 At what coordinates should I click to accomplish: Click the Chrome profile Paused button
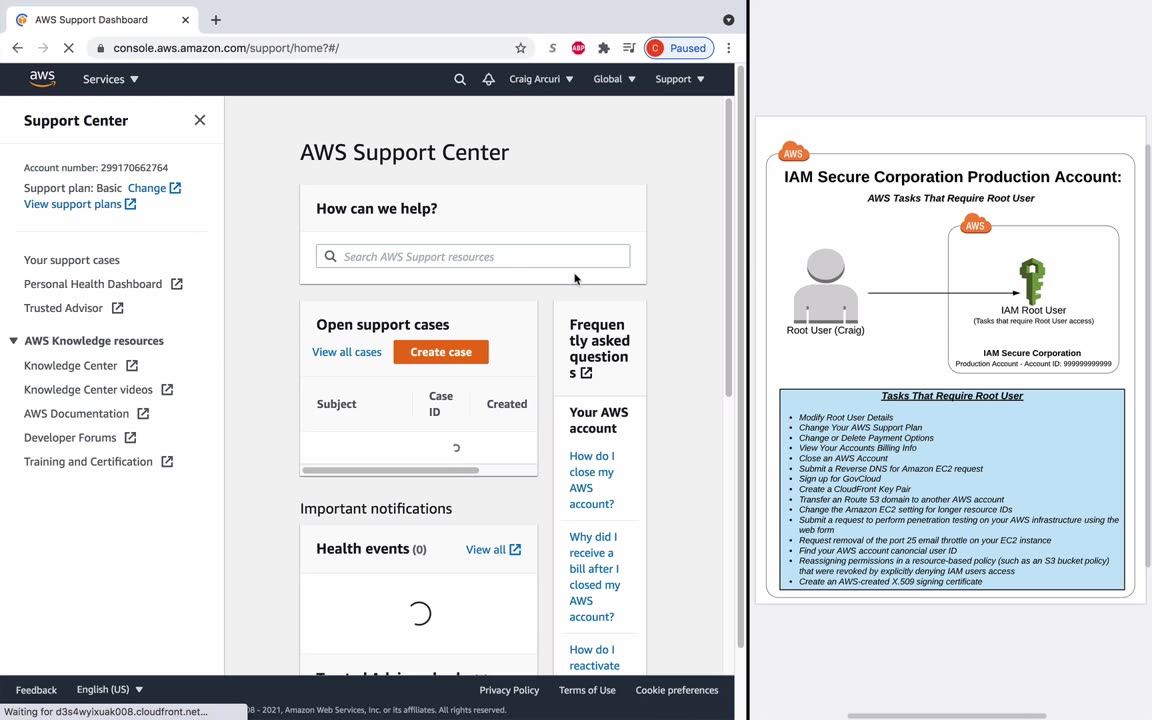(x=679, y=48)
